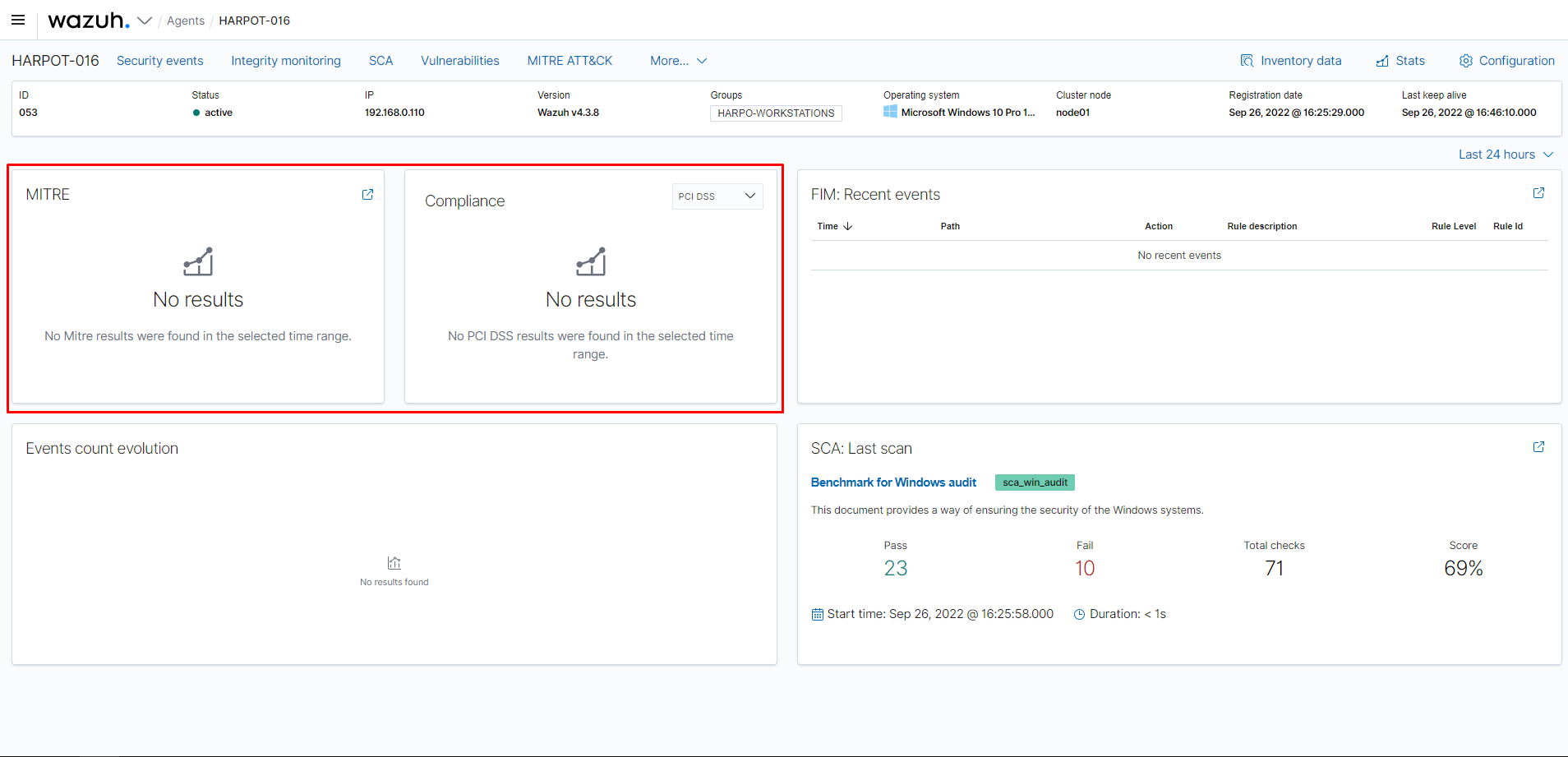Open the Last 24 hours time range selector

[1505, 154]
